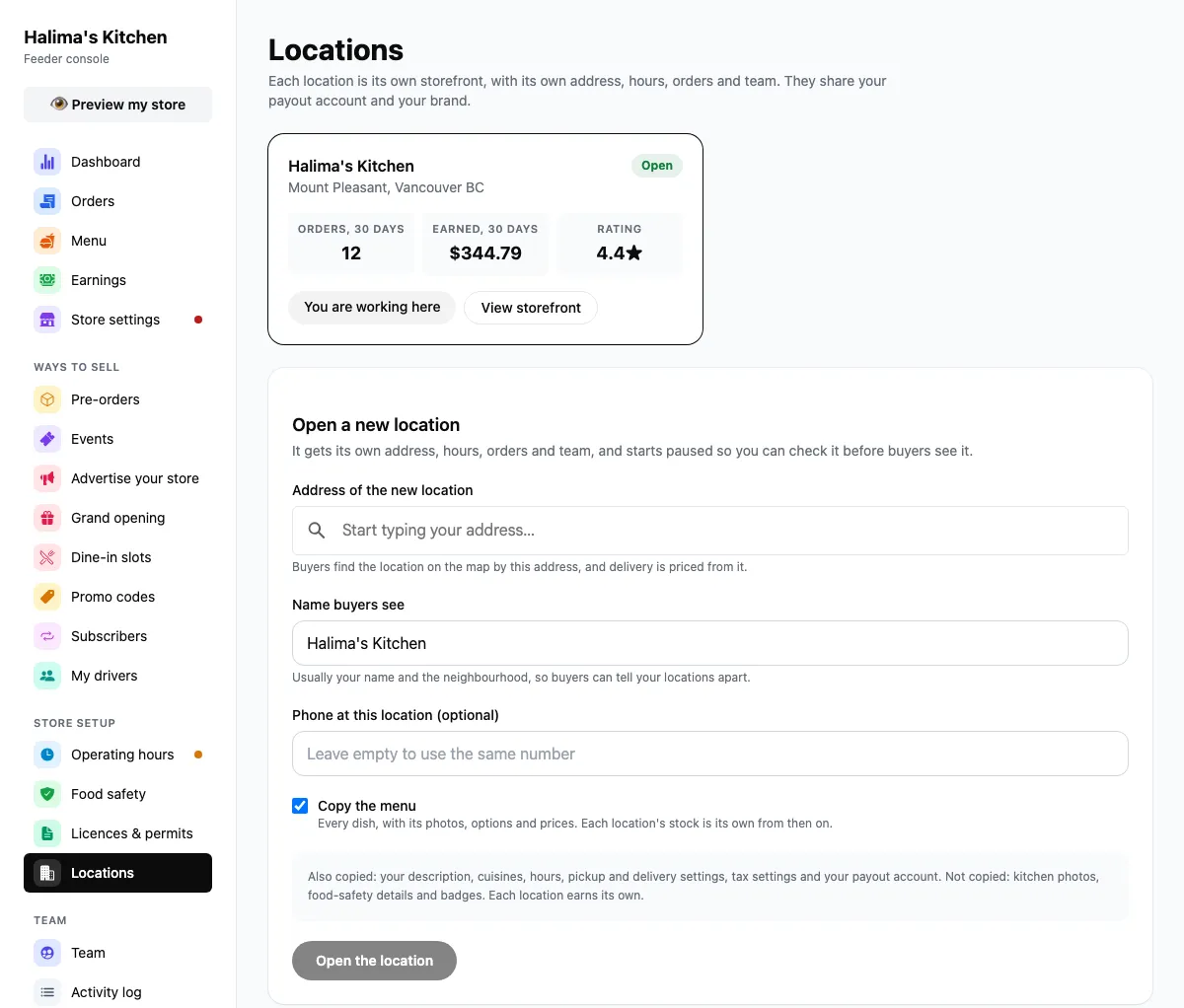Image resolution: width=1184 pixels, height=1008 pixels.
Task: Open Licences & permits
Action: pyautogui.click(x=117, y=833)
